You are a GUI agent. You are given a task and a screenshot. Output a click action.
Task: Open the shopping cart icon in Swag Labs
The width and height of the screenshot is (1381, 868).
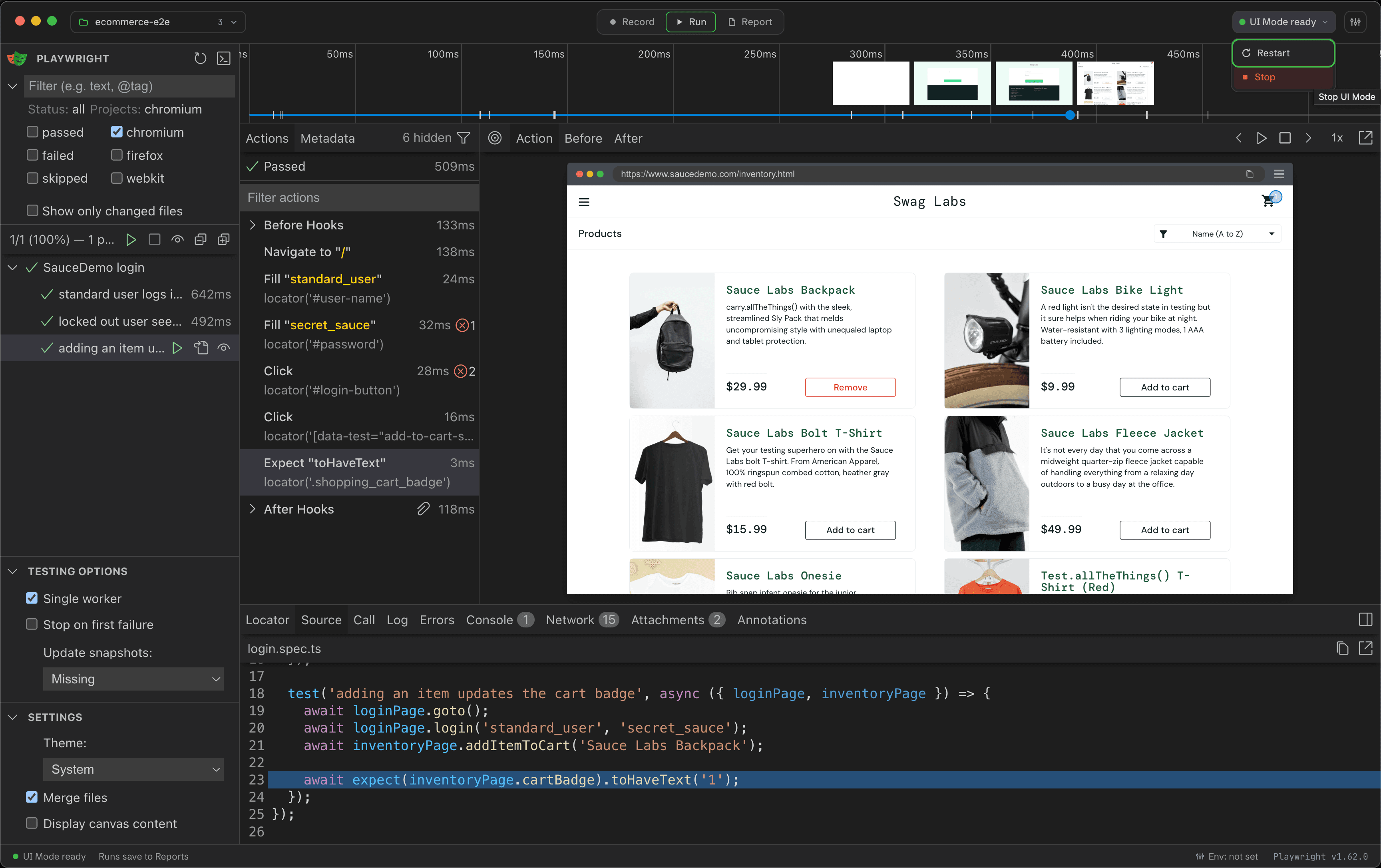point(1268,201)
